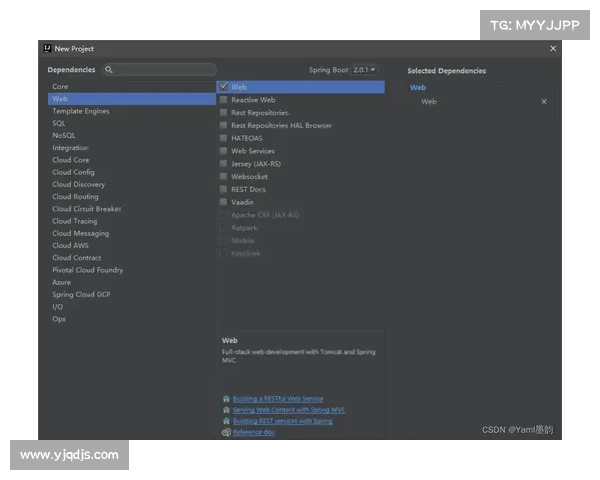The image size is (600, 480).
Task: Close the New Project dialog
Action: click(553, 48)
